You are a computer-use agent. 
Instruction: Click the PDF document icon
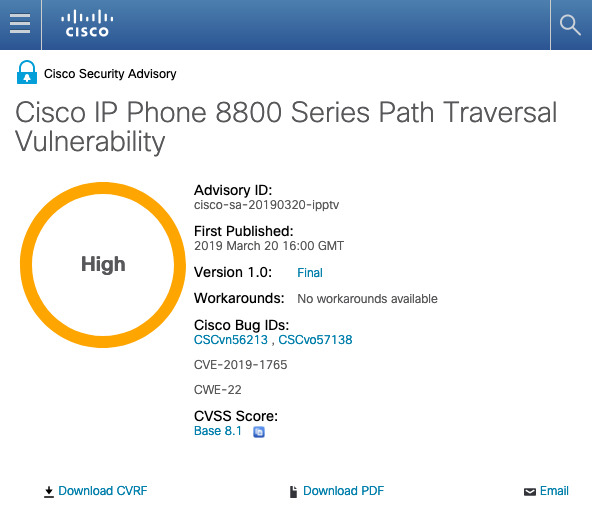coord(293,492)
